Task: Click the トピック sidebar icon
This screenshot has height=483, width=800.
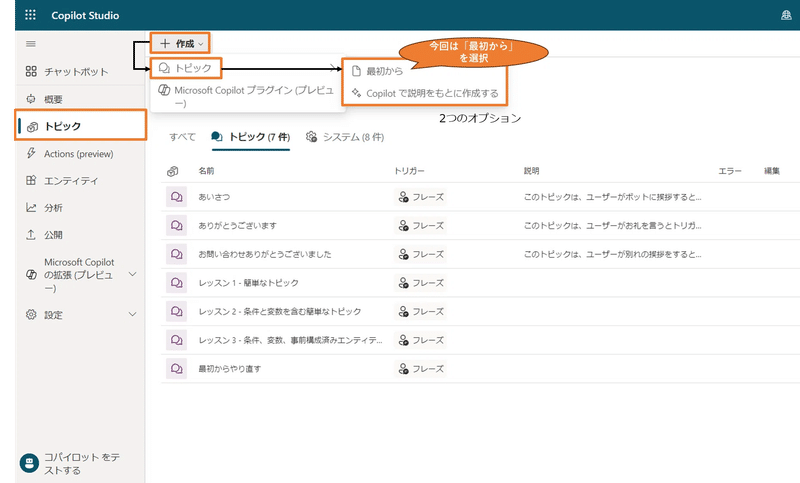Action: [32, 126]
